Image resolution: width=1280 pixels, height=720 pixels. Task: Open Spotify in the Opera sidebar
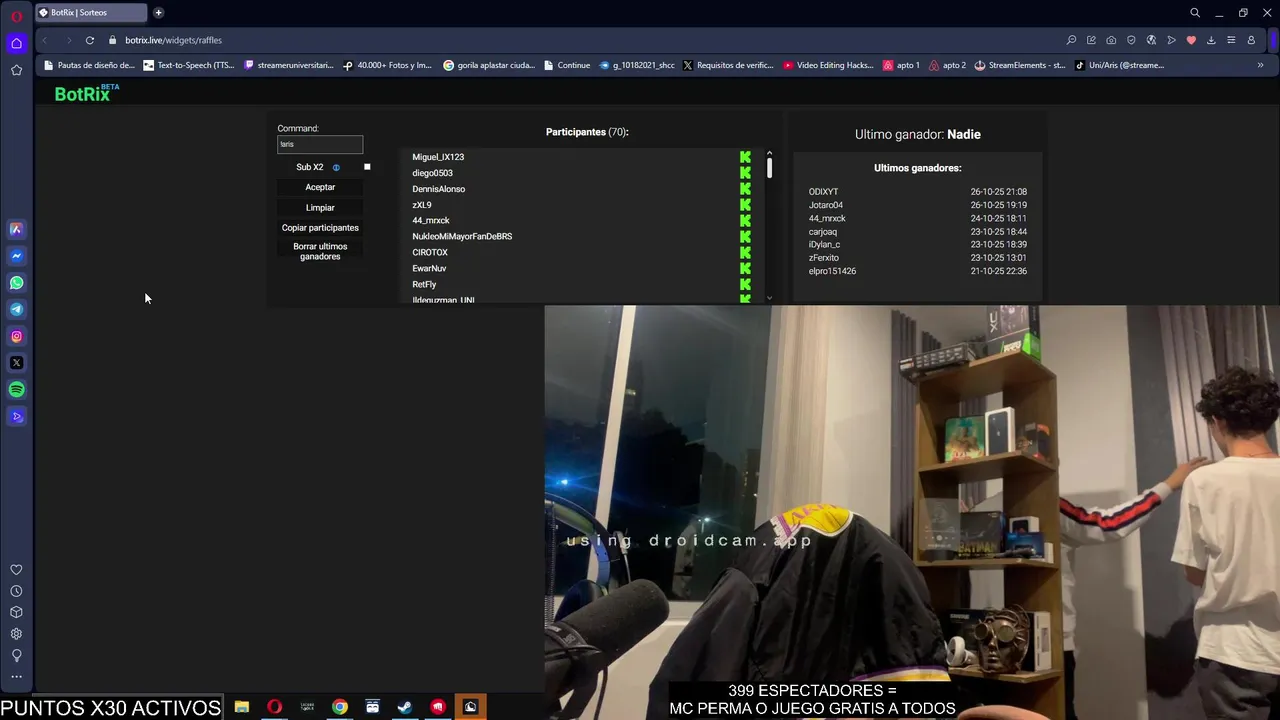[16, 390]
